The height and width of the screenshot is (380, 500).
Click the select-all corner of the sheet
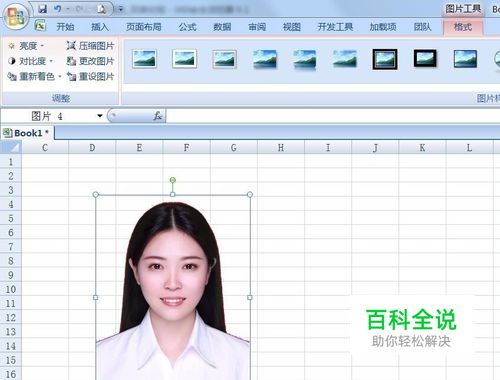pos(11,147)
